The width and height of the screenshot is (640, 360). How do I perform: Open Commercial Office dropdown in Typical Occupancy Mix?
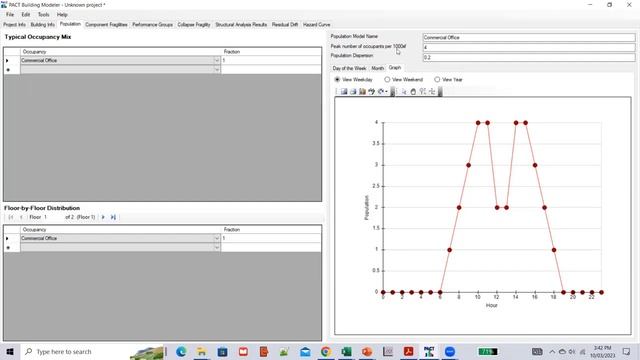point(217,60)
